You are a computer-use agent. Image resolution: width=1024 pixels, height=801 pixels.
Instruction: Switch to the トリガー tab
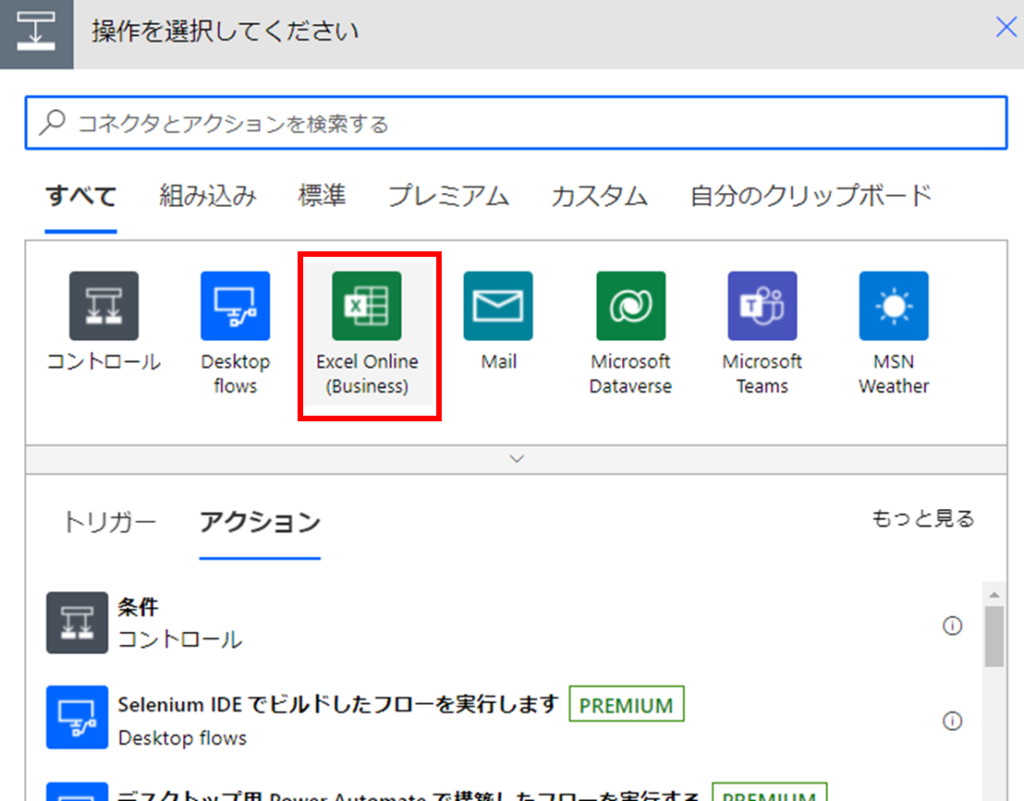(110, 522)
